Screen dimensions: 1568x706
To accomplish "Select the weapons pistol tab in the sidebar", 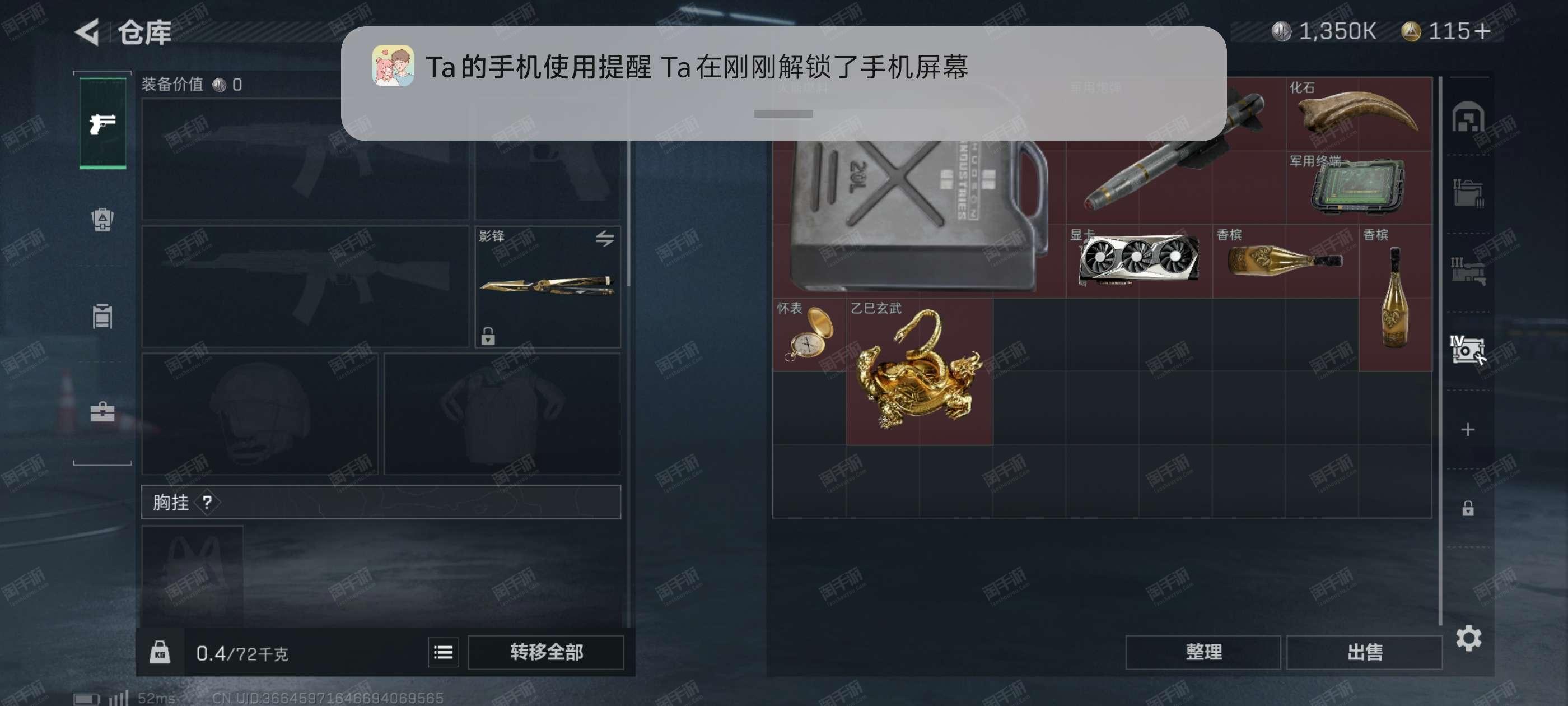I will click(102, 123).
